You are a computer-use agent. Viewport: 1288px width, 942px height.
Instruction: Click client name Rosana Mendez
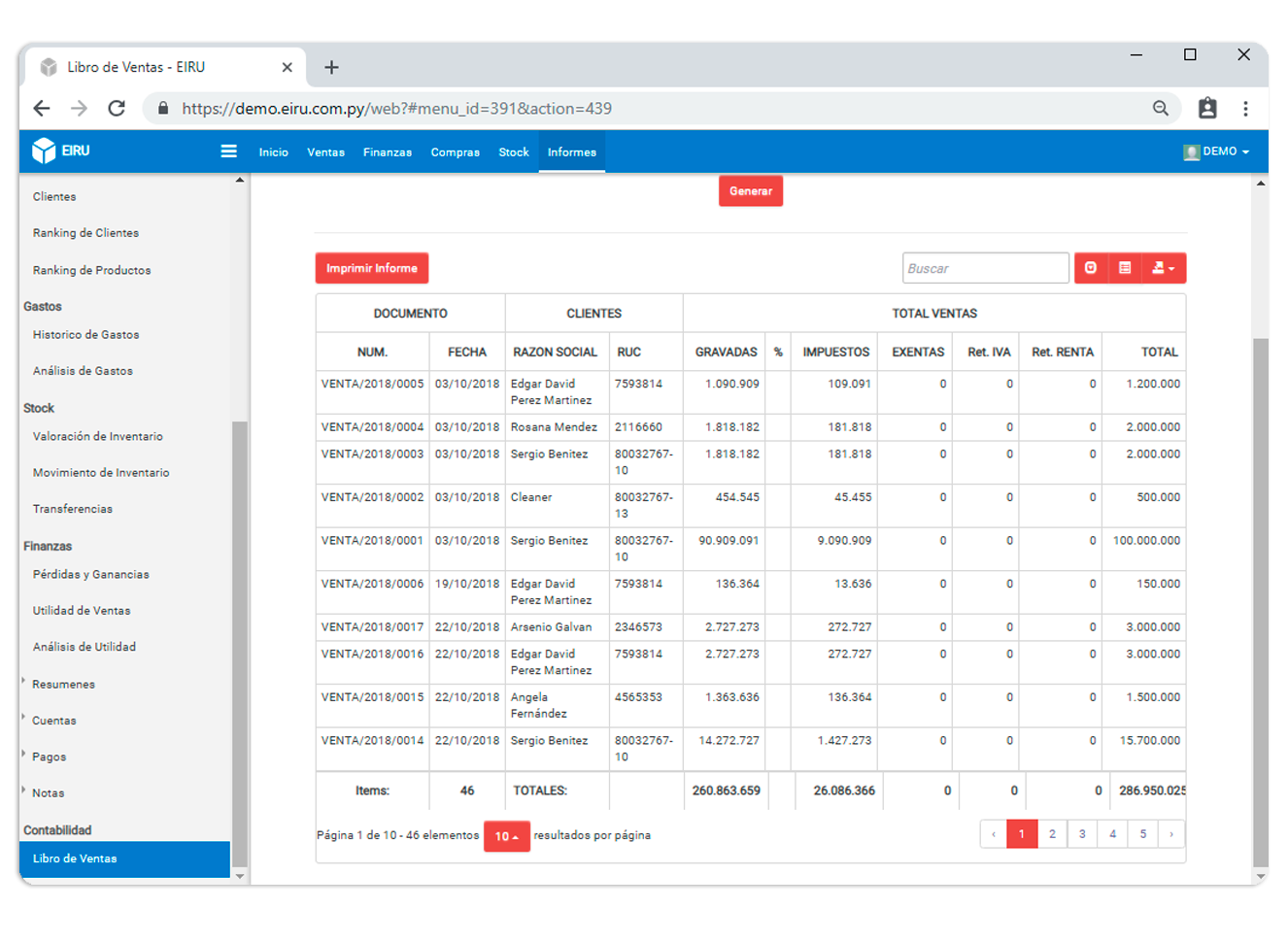click(554, 427)
